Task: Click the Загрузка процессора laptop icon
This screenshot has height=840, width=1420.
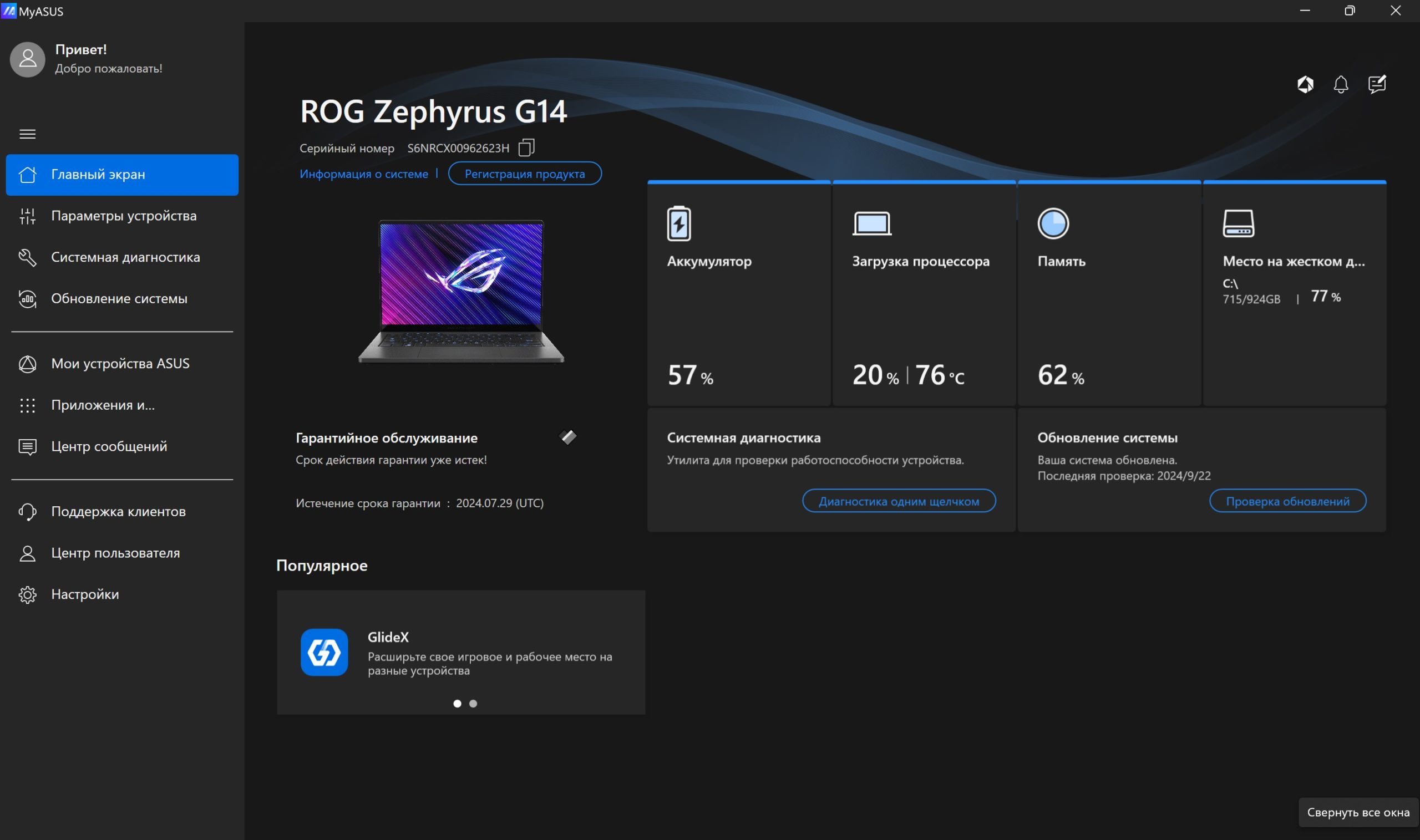Action: 872,223
